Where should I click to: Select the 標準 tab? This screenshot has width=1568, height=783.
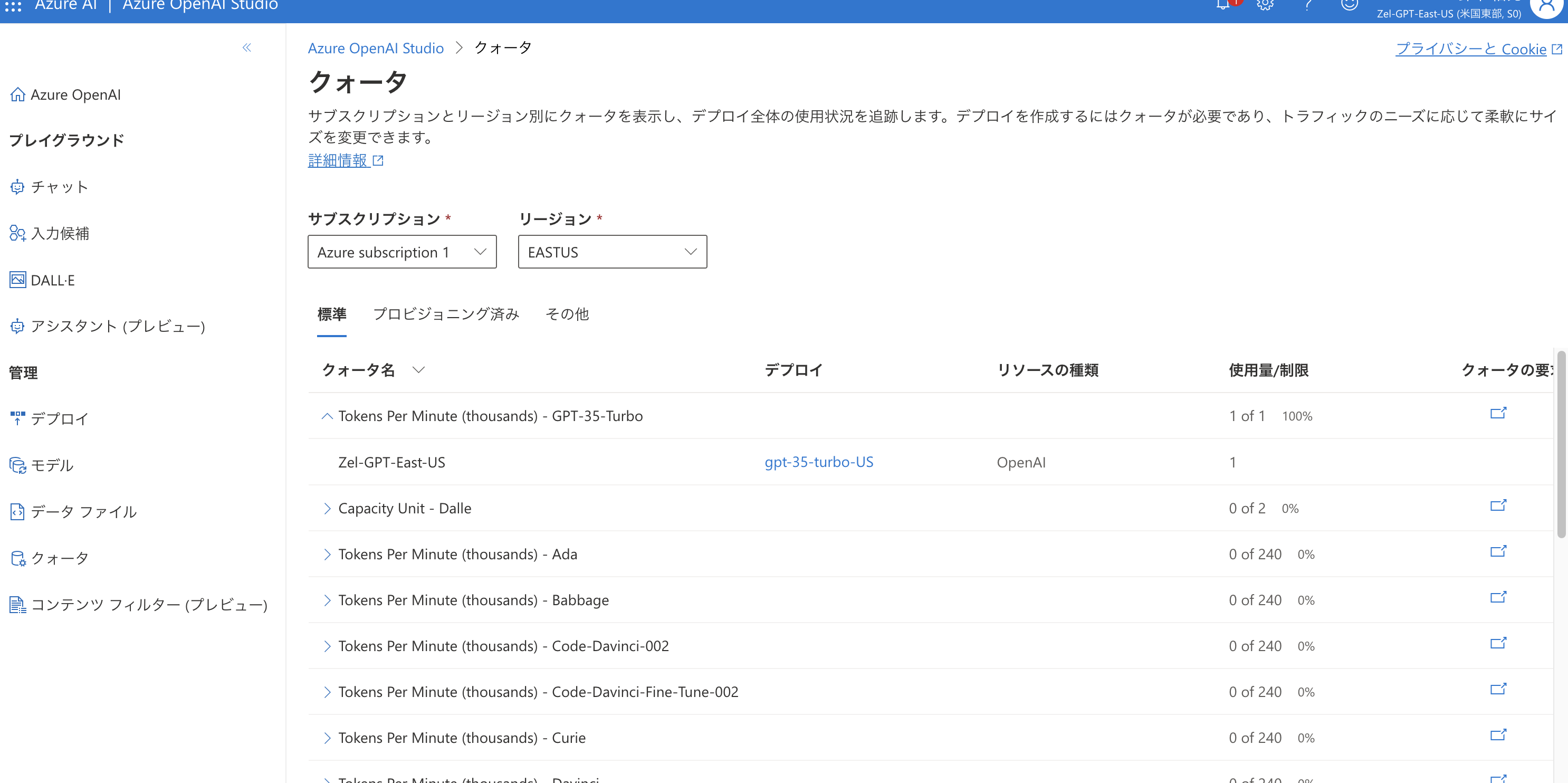[332, 314]
